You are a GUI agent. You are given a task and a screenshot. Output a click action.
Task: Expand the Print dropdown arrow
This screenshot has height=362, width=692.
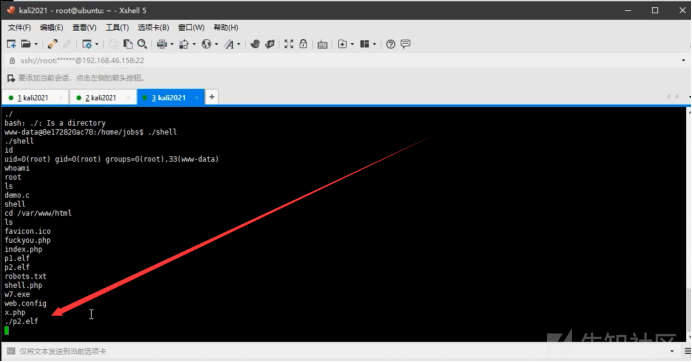click(x=172, y=44)
